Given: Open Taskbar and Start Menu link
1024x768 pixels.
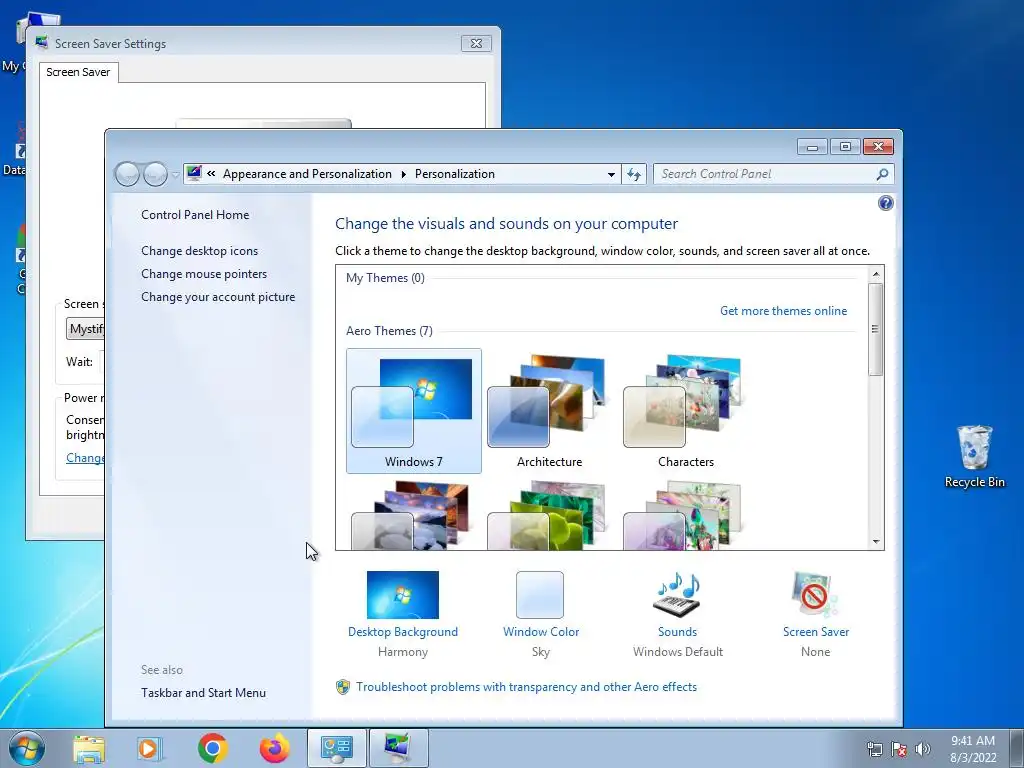Looking at the screenshot, I should click(203, 693).
